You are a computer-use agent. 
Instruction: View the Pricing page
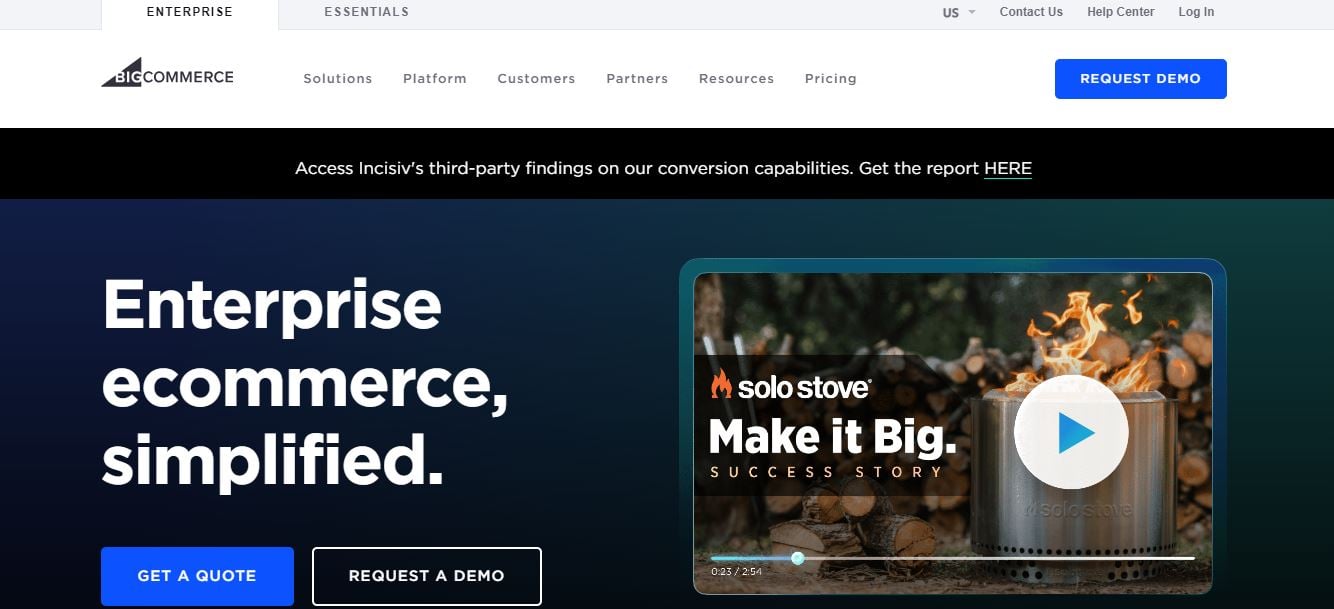pyautogui.click(x=830, y=78)
